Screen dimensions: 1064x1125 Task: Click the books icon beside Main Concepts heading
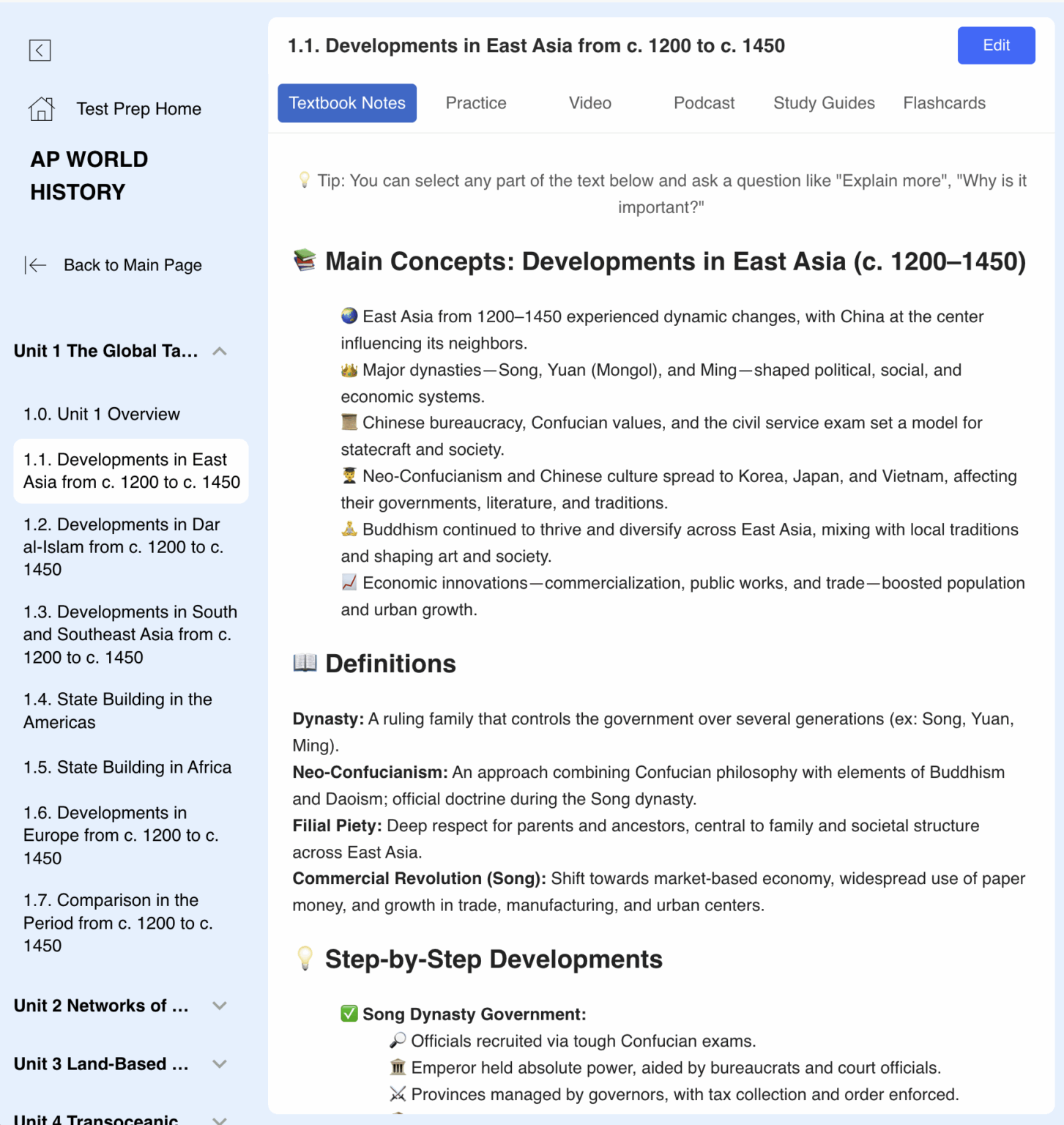[x=305, y=261]
